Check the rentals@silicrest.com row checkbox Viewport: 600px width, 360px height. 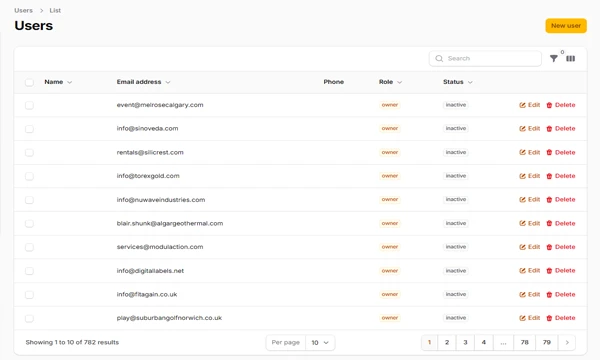click(29, 153)
